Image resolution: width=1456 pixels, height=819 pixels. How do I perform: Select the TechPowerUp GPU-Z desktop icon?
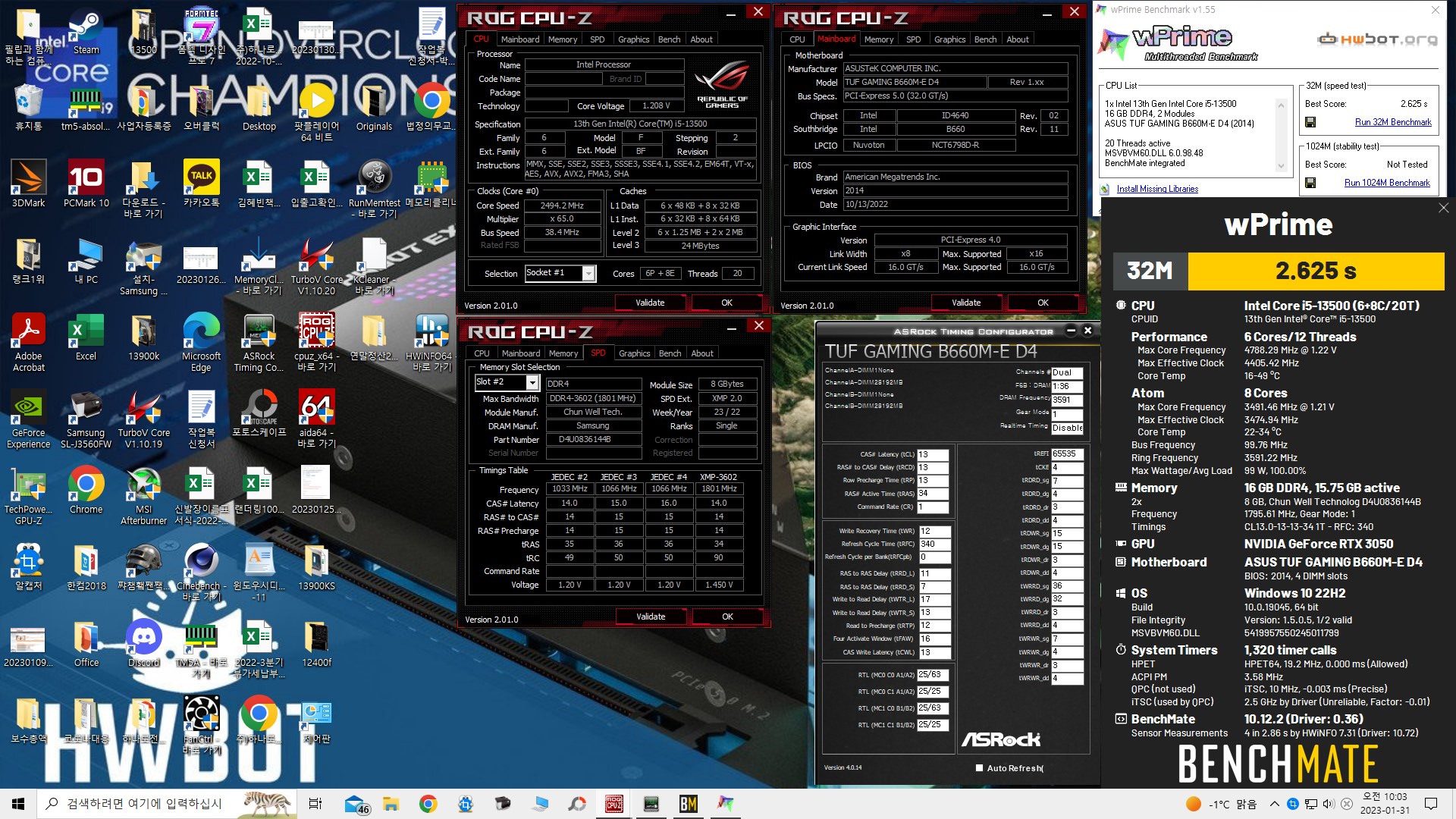pos(28,496)
